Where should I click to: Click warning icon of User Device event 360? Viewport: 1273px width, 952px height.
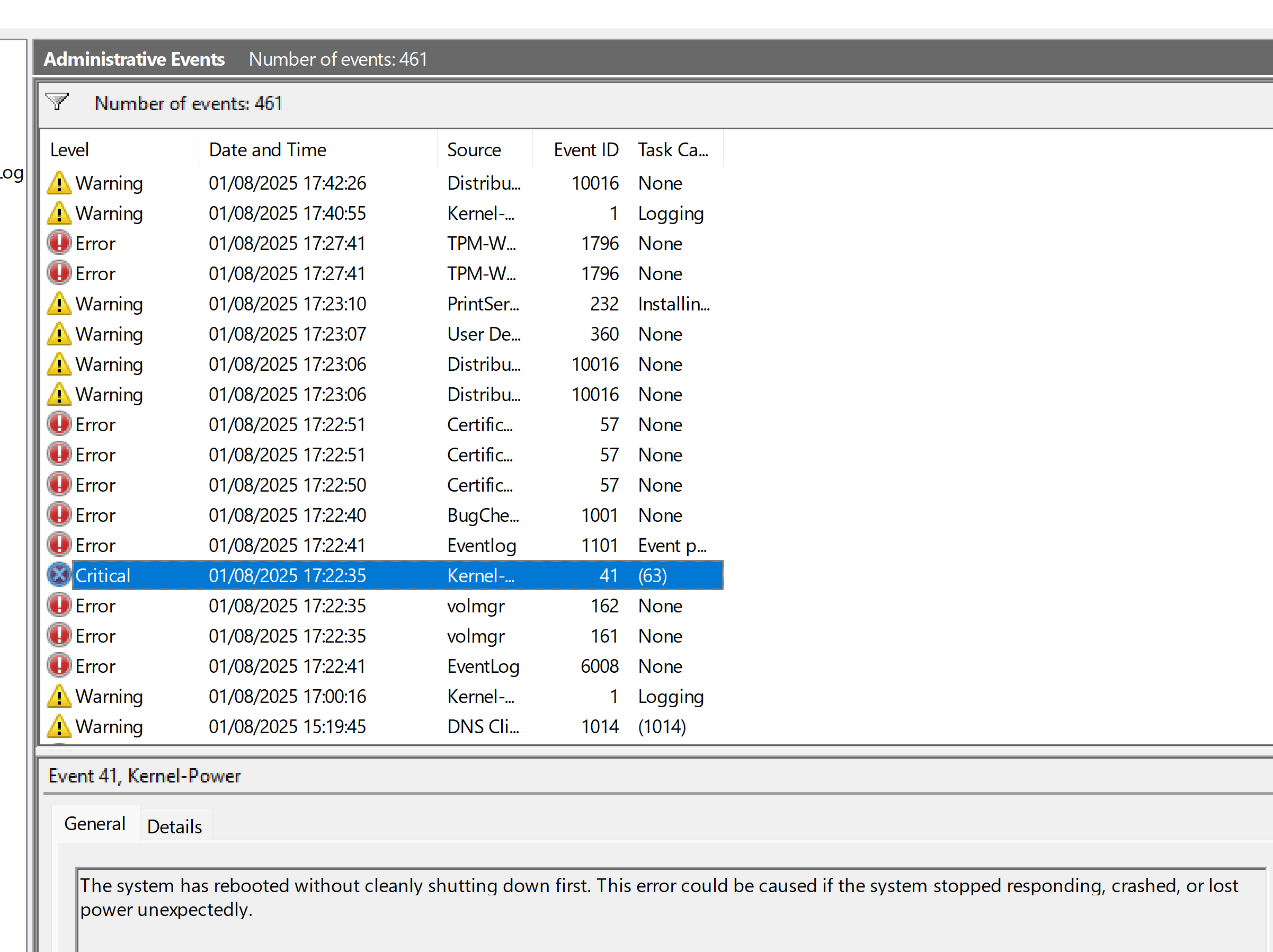[59, 334]
